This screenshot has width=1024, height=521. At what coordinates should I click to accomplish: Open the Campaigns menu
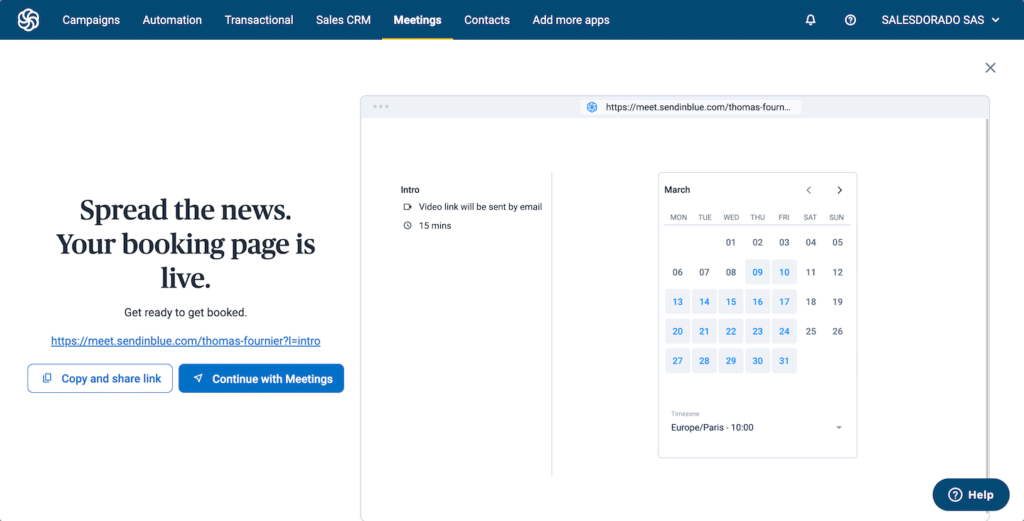91,20
